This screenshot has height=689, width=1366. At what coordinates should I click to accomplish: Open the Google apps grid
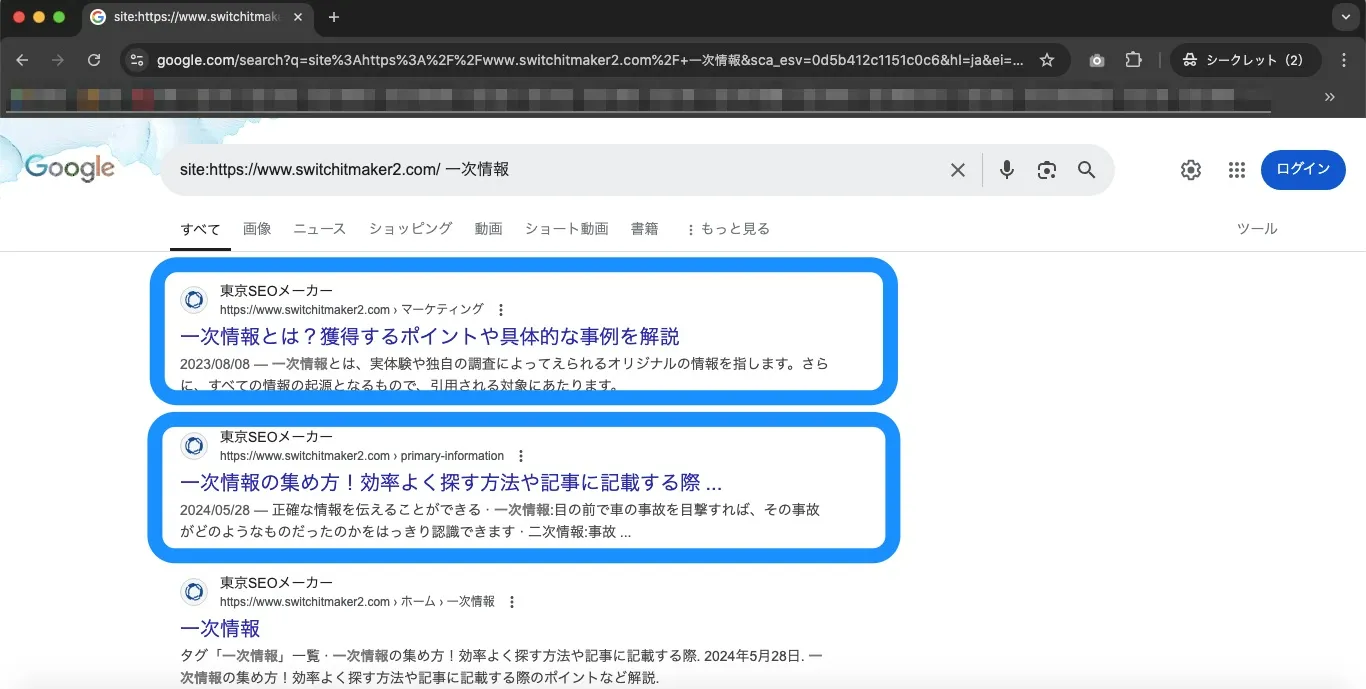point(1237,170)
